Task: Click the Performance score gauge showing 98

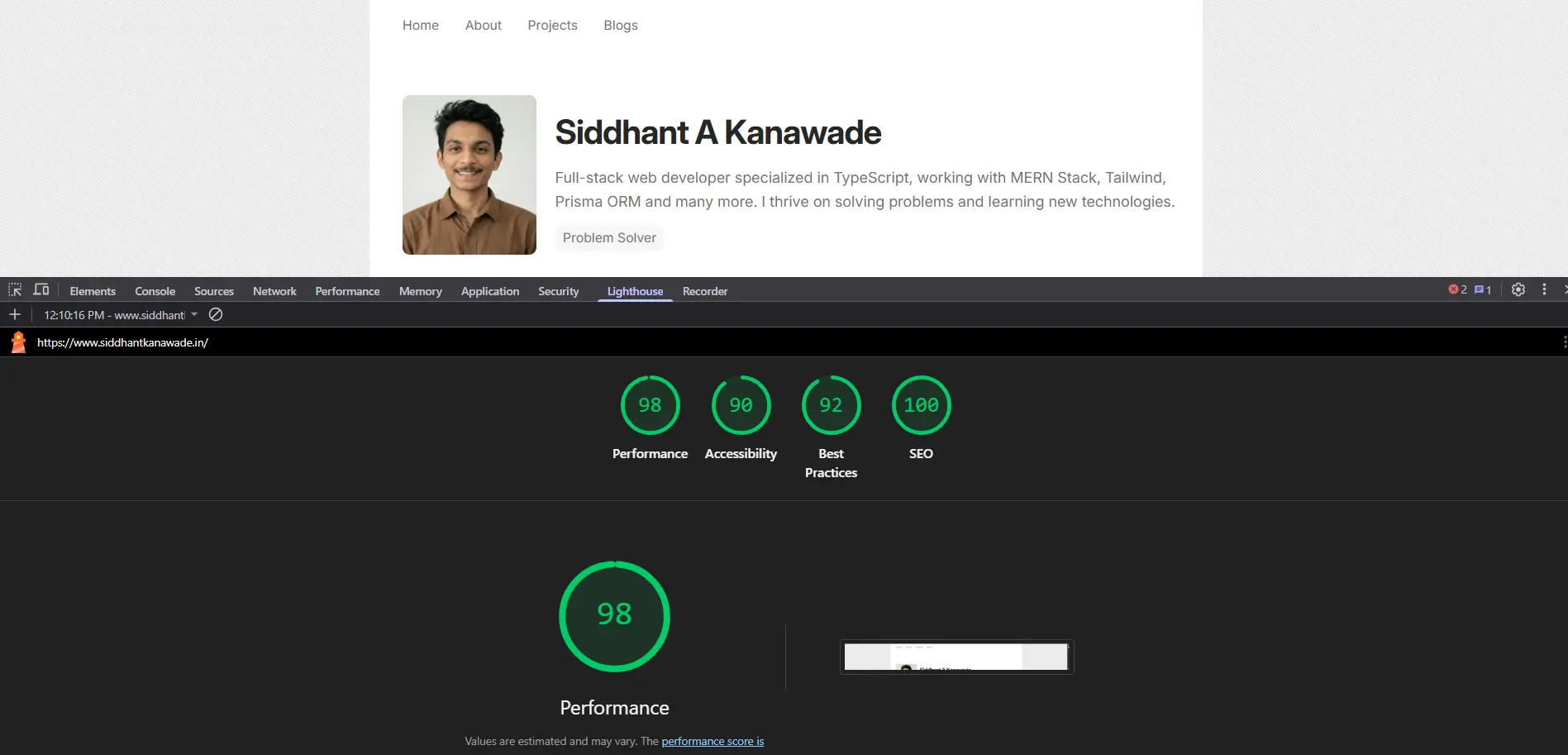Action: 613,616
